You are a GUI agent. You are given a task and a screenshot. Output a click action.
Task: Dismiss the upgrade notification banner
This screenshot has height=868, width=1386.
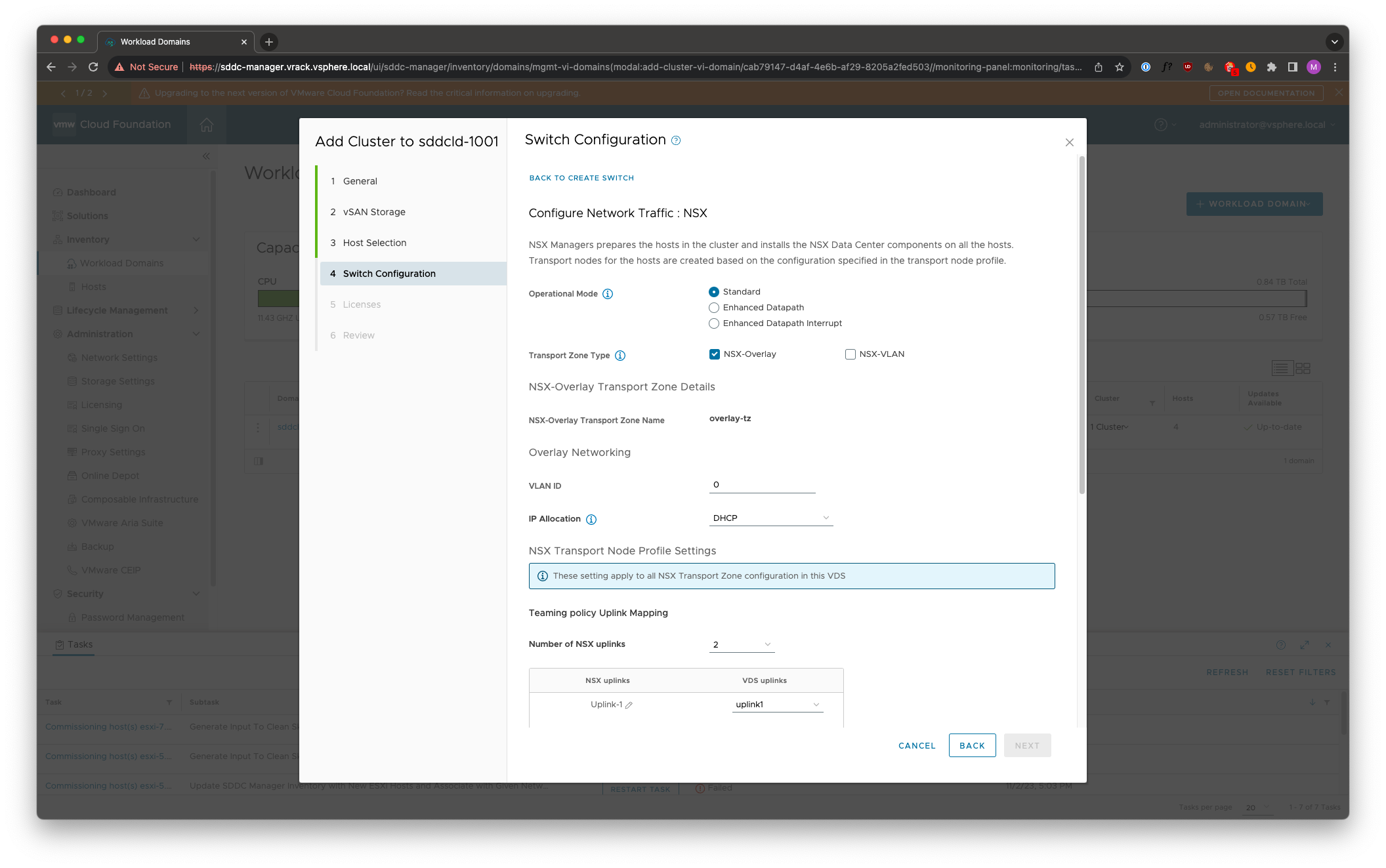point(1338,93)
